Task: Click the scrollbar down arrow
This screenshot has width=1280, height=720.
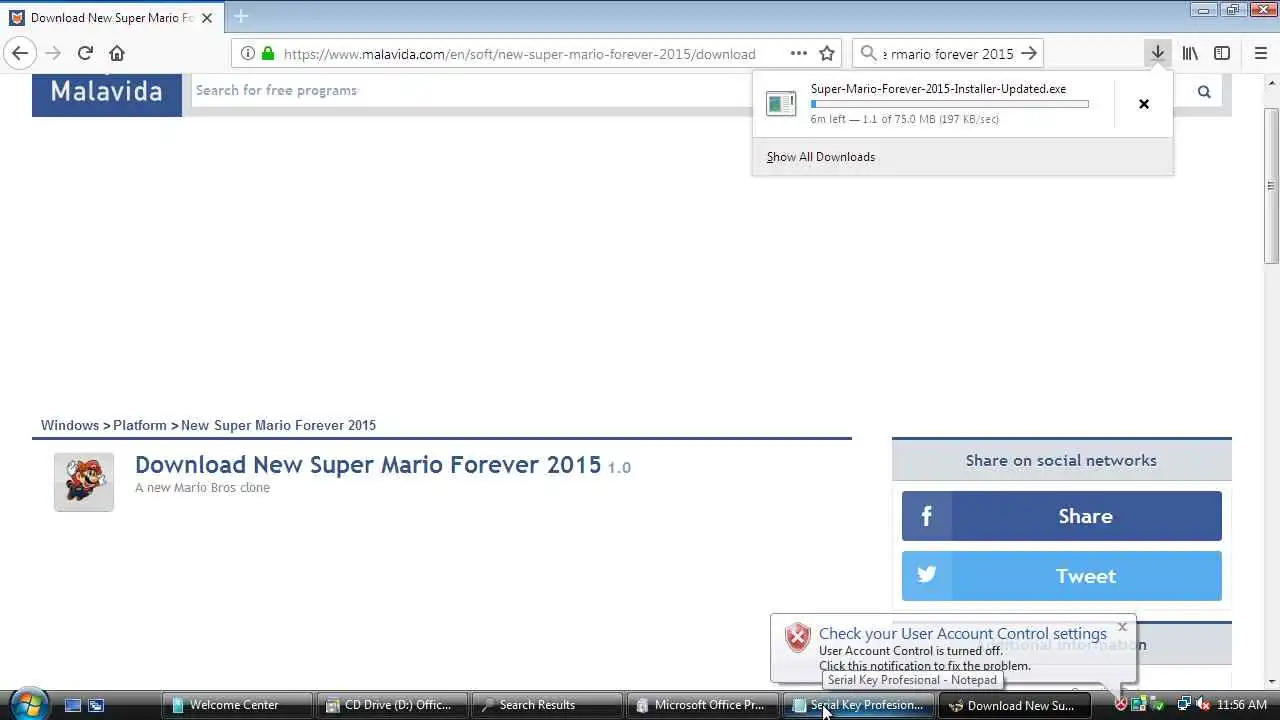Action: tap(1272, 681)
